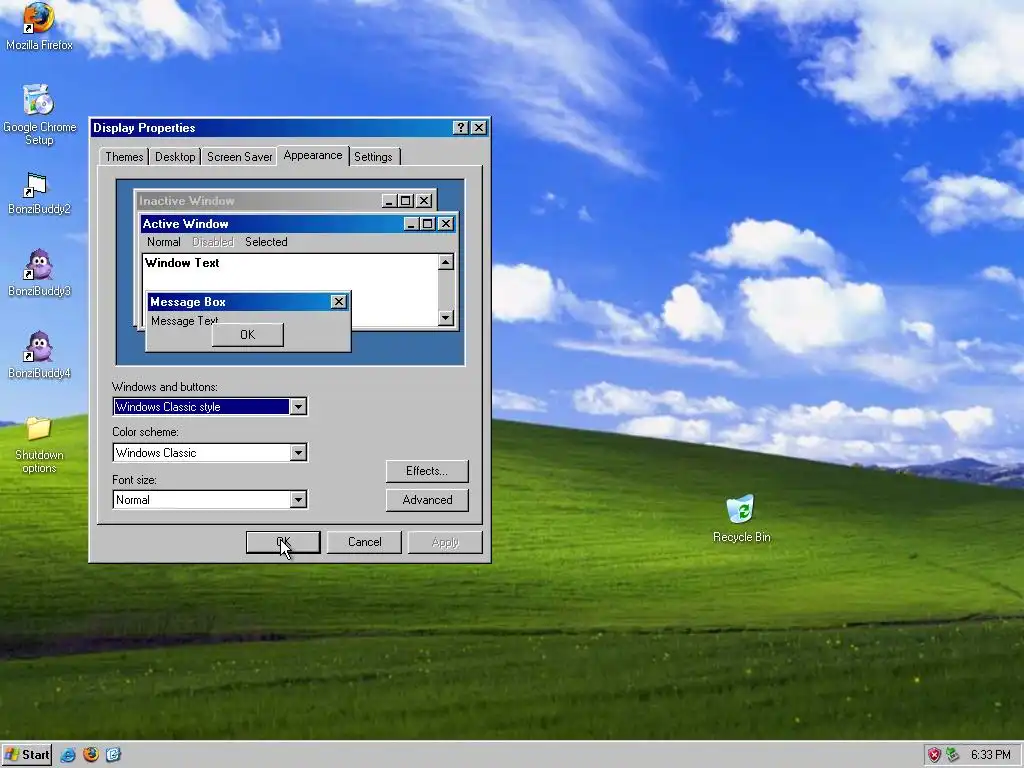
Task: Click the Selected menu item in preview
Action: 266,242
